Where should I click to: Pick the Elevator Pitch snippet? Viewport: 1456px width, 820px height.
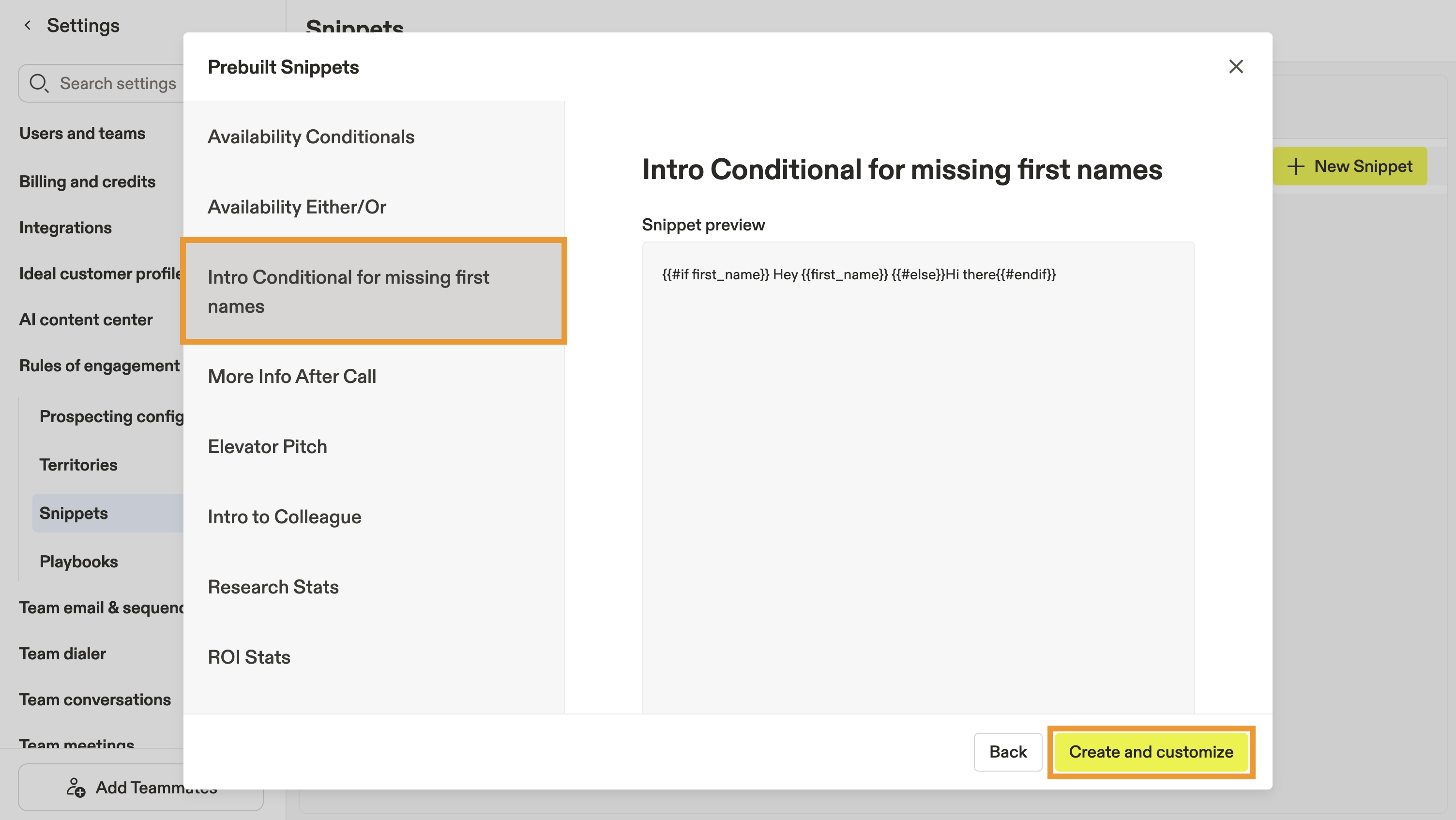[267, 446]
